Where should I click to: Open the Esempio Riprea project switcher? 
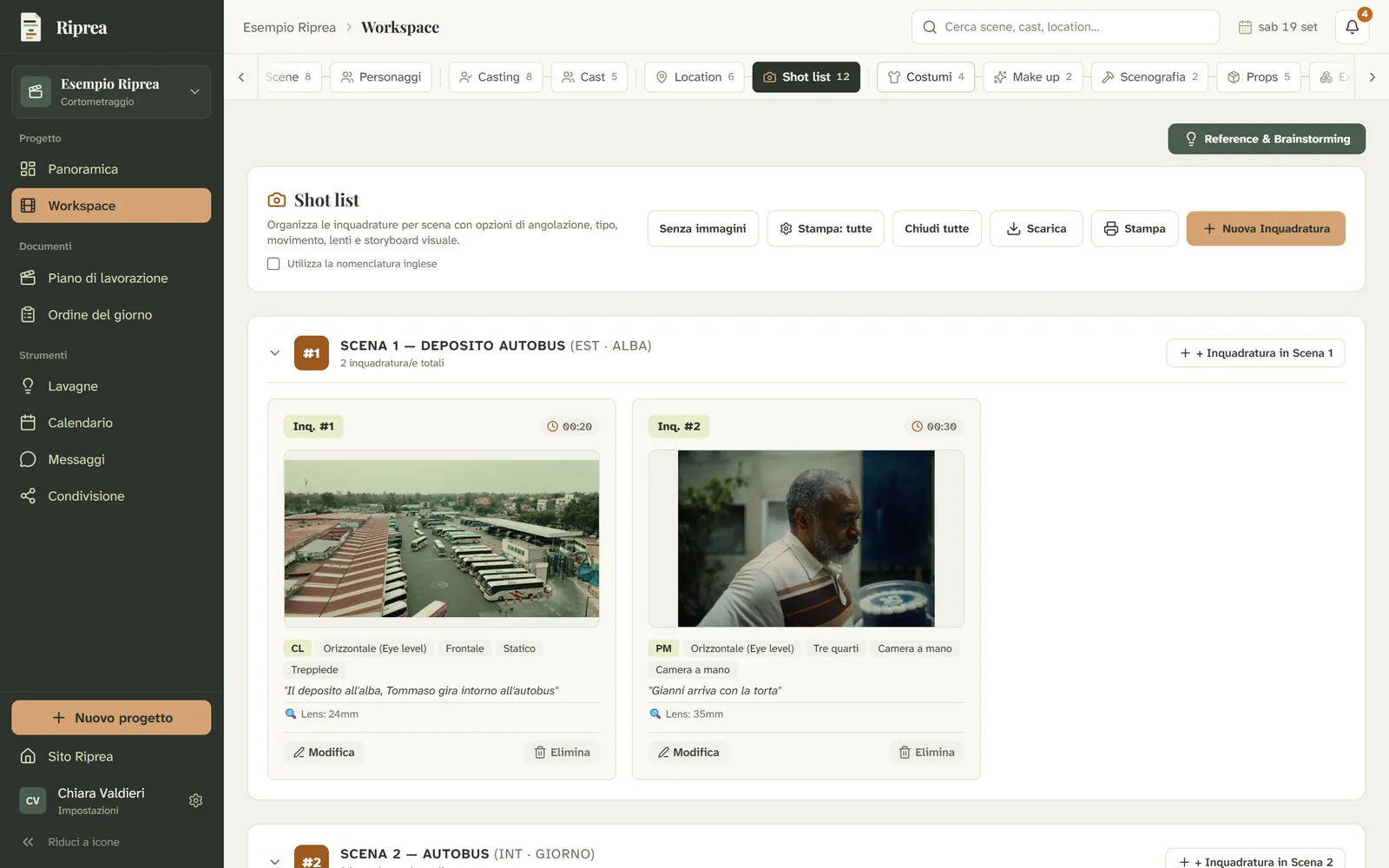111,91
